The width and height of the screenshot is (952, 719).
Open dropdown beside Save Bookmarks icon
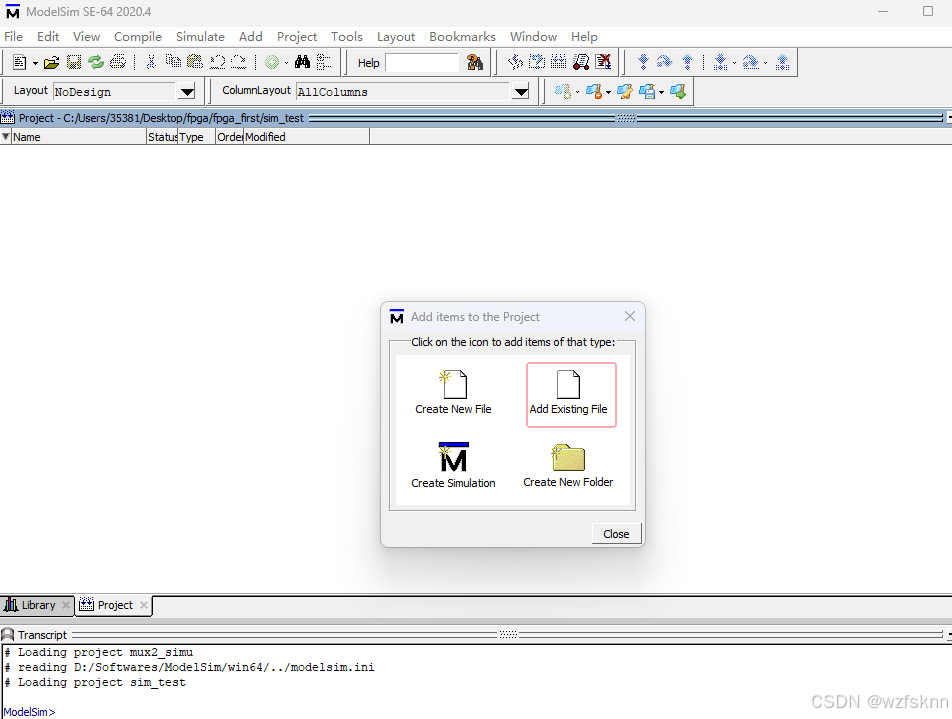coord(661,92)
